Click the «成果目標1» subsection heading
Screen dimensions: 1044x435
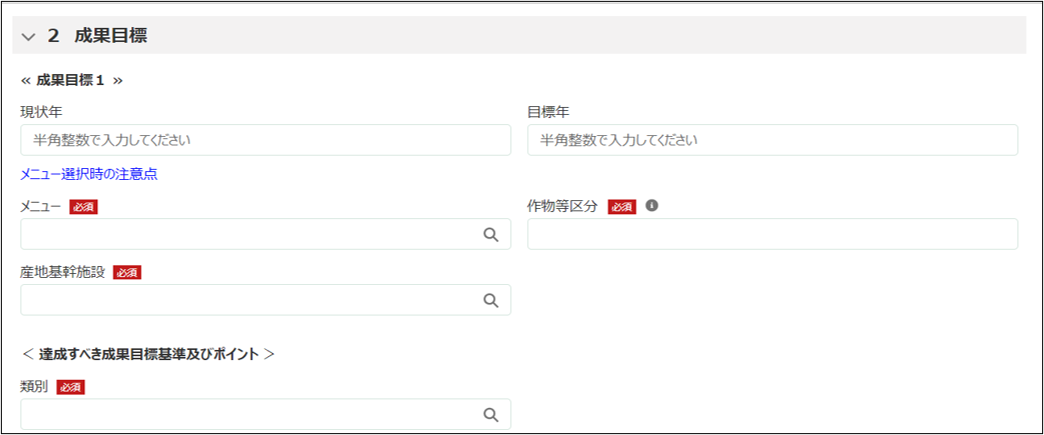(x=71, y=80)
